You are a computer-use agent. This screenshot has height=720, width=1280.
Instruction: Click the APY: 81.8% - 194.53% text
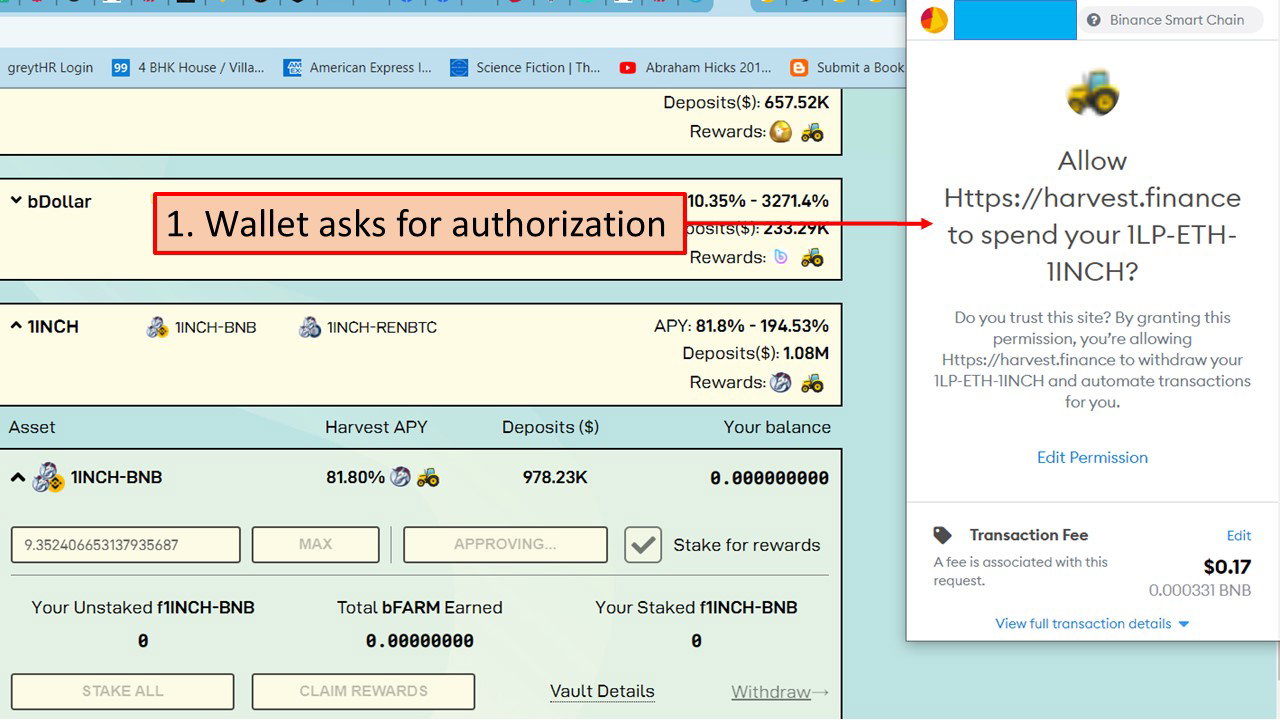741,326
